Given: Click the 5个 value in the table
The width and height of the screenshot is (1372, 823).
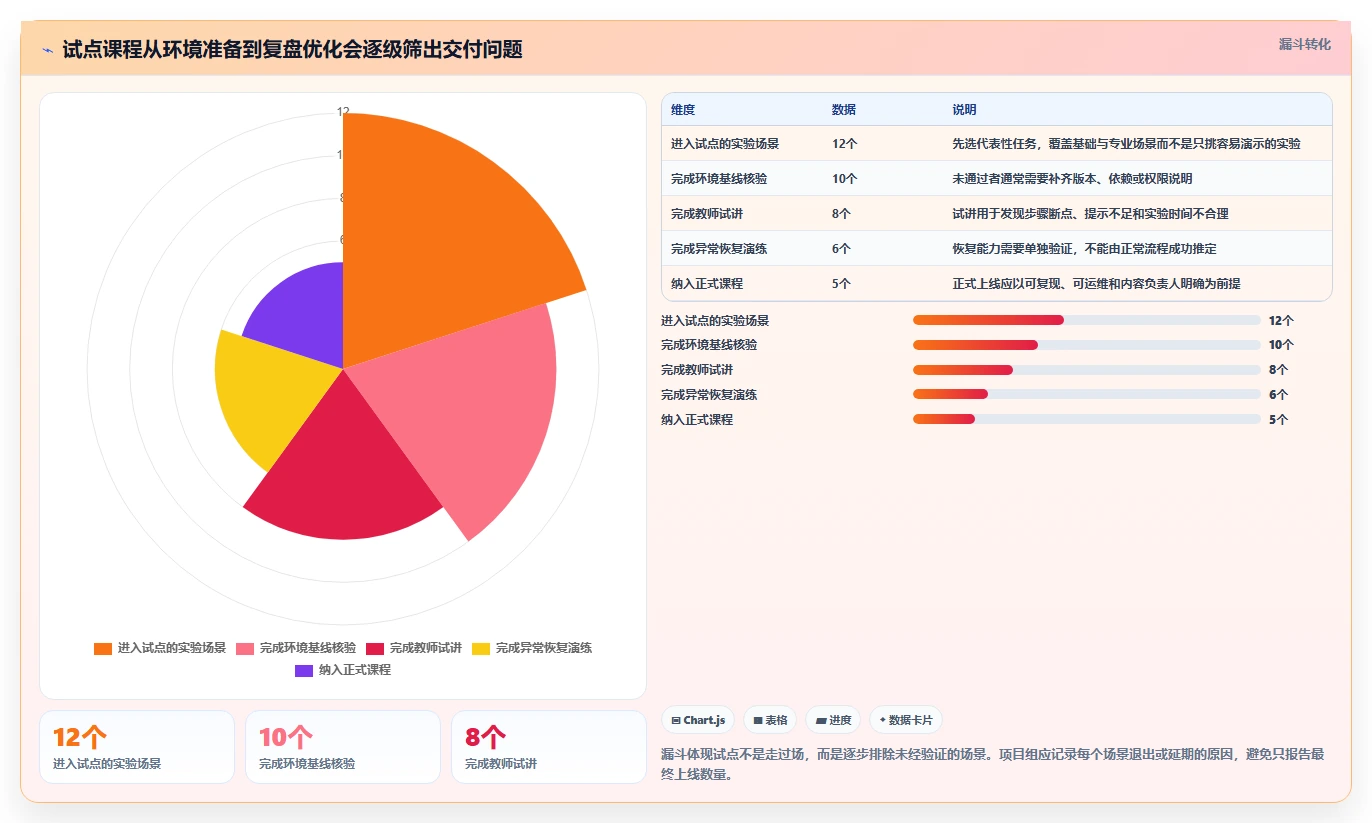Looking at the screenshot, I should pos(842,284).
